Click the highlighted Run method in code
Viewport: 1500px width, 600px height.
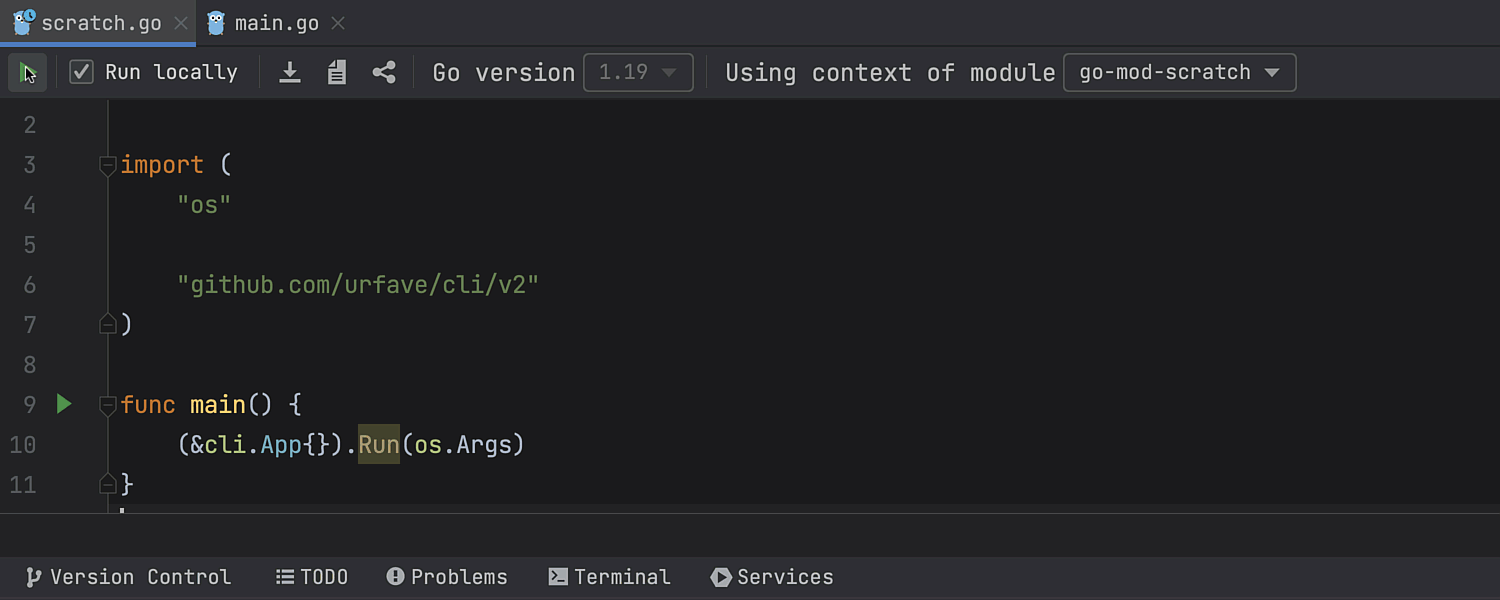pyautogui.click(x=379, y=444)
